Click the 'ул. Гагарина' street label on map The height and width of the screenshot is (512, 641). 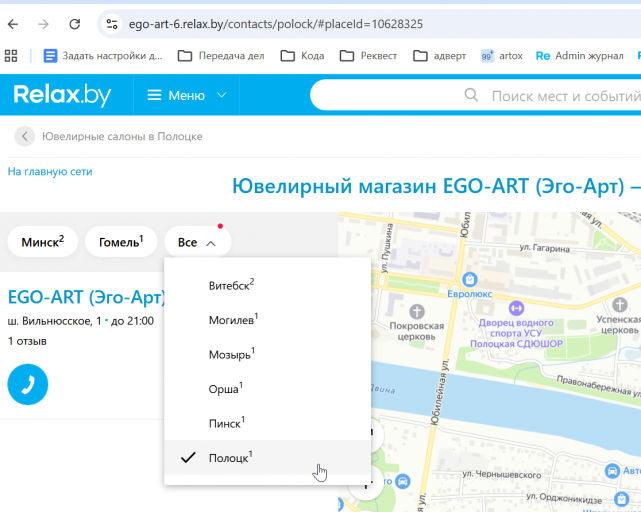[544, 248]
